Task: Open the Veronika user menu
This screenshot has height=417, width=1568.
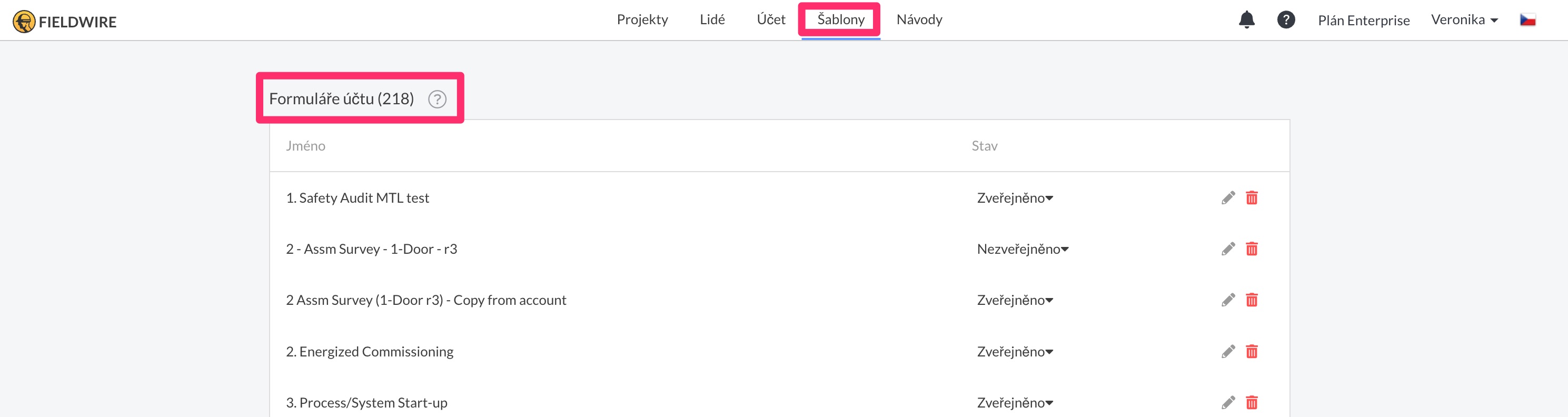Action: [x=1464, y=20]
